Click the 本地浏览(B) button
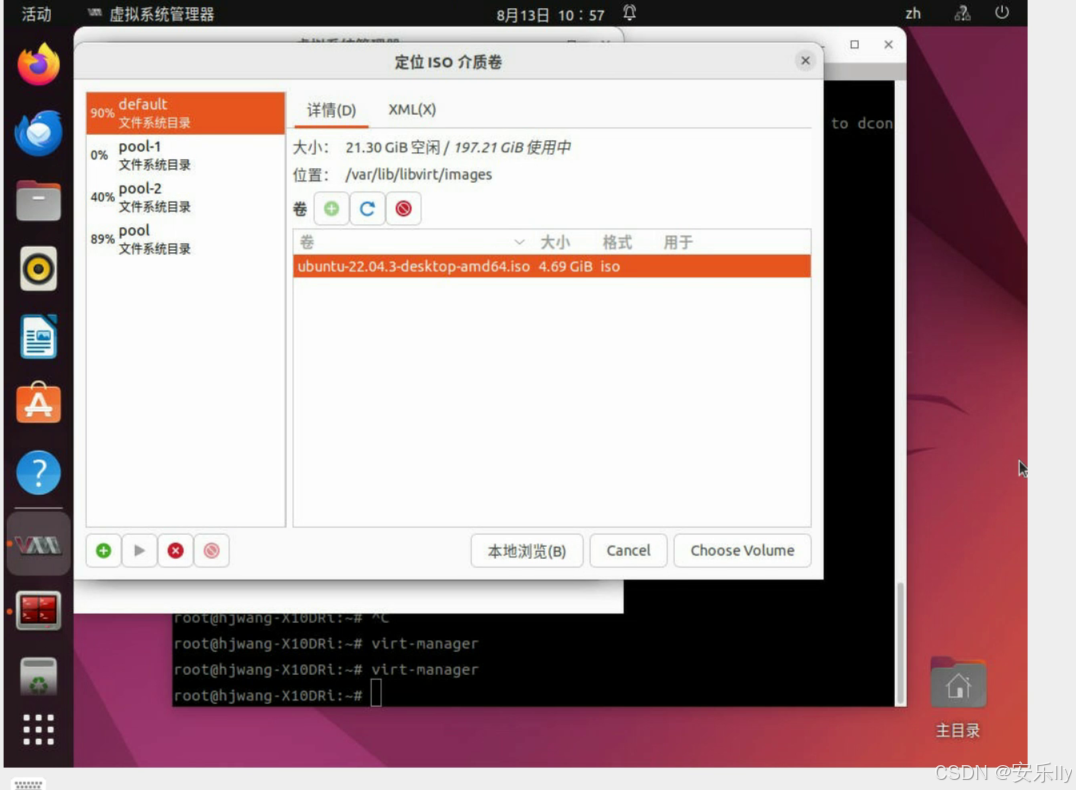 (526, 551)
